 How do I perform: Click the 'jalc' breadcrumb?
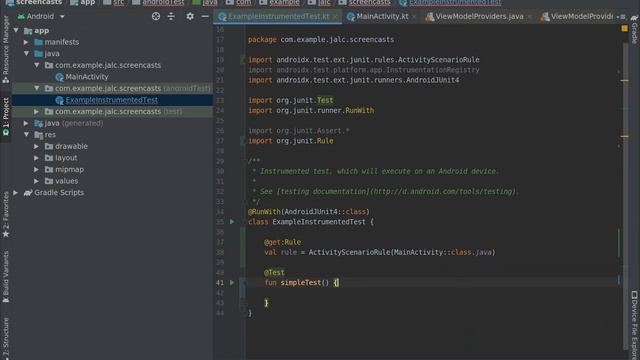click(x=319, y=3)
